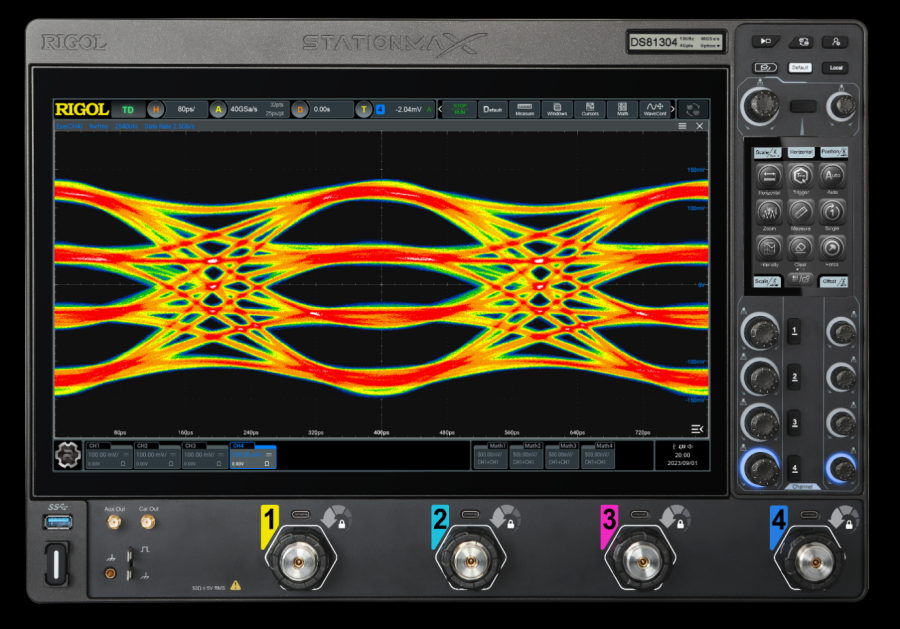Activate the Zoom softkey
The height and width of the screenshot is (629, 900).
coord(769,212)
